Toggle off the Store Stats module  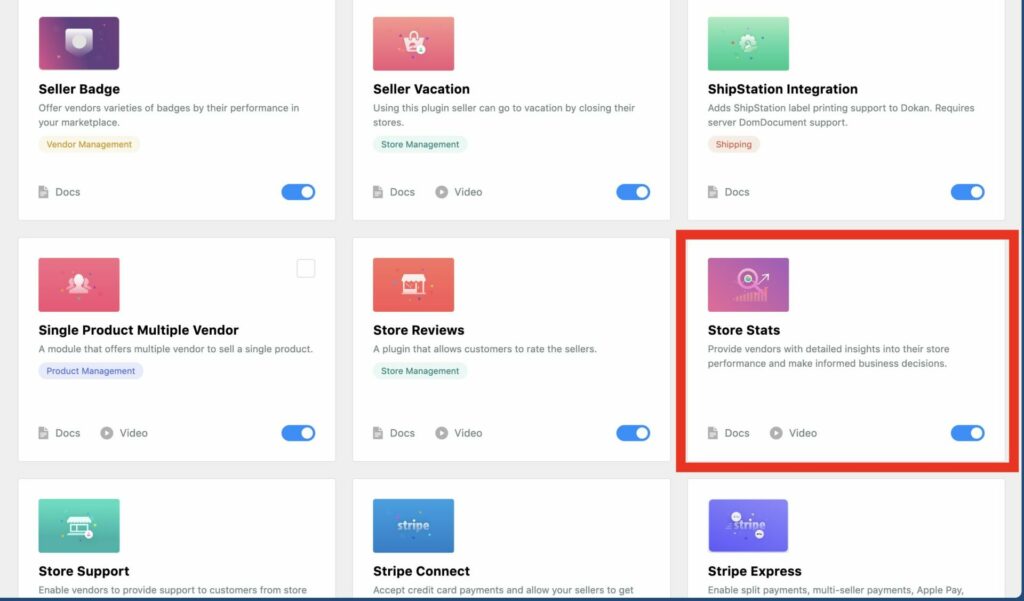pos(967,433)
